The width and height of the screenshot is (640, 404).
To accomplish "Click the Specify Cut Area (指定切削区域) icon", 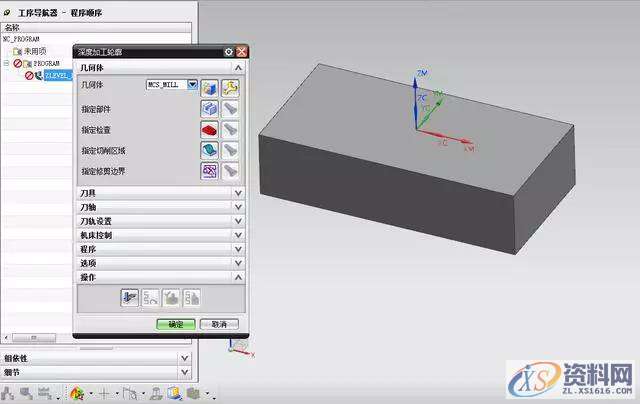I will click(210, 150).
